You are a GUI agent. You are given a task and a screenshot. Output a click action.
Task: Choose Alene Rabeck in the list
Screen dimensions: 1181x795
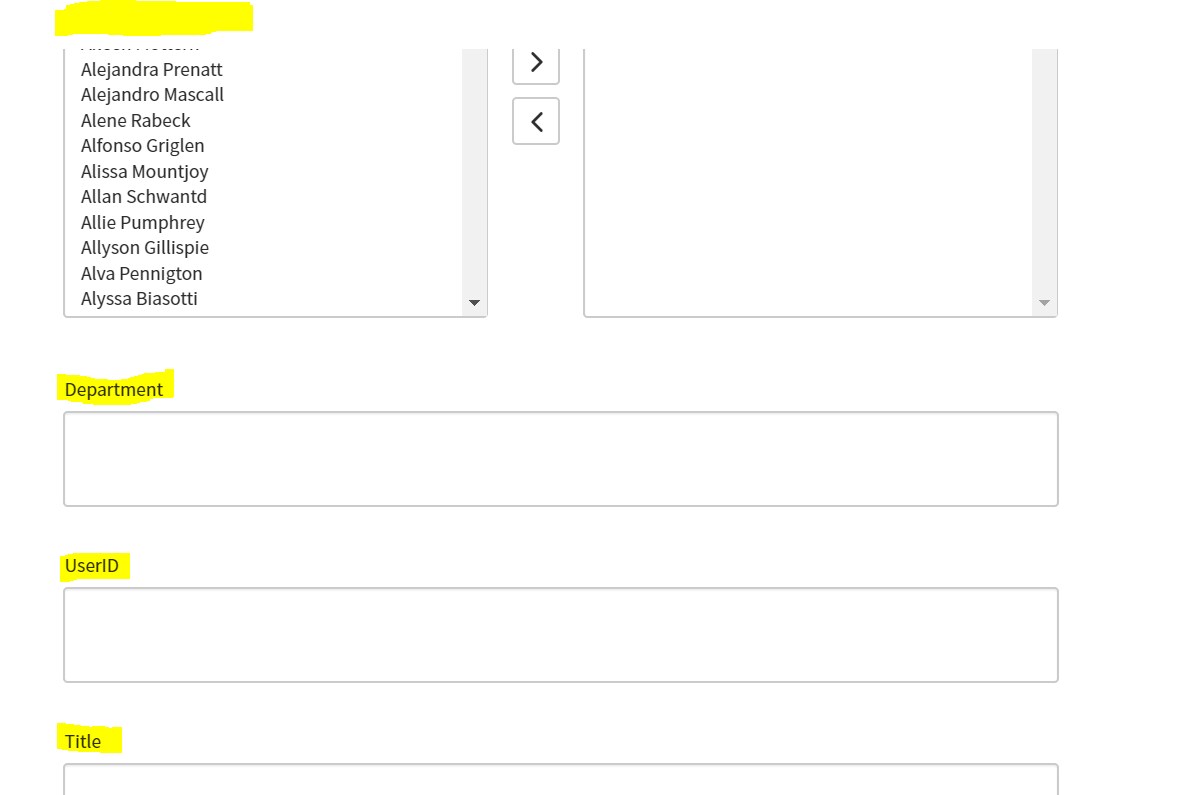pos(136,121)
